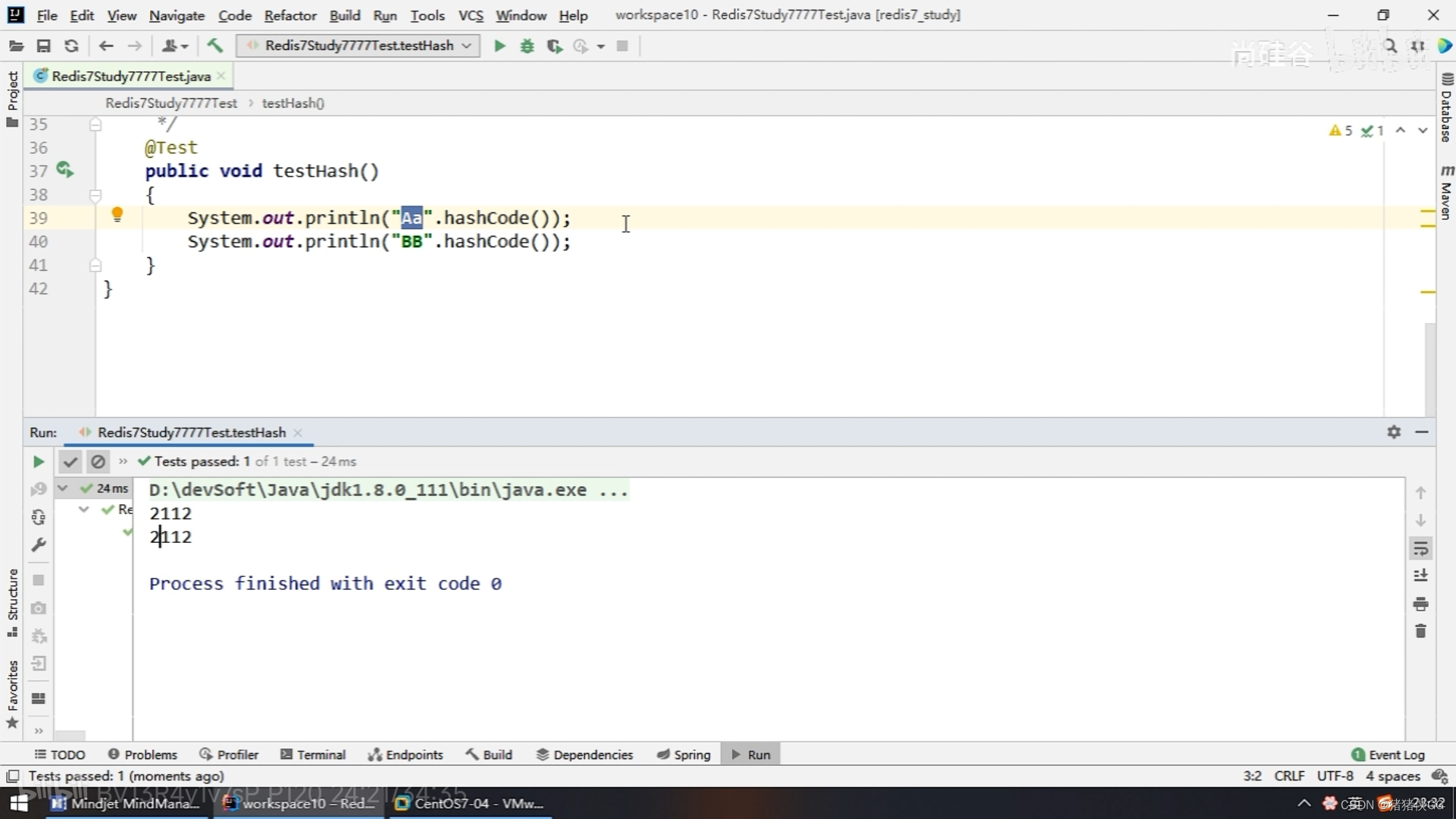Click Up the stack trace arrow
The width and height of the screenshot is (1456, 819).
click(x=1421, y=493)
